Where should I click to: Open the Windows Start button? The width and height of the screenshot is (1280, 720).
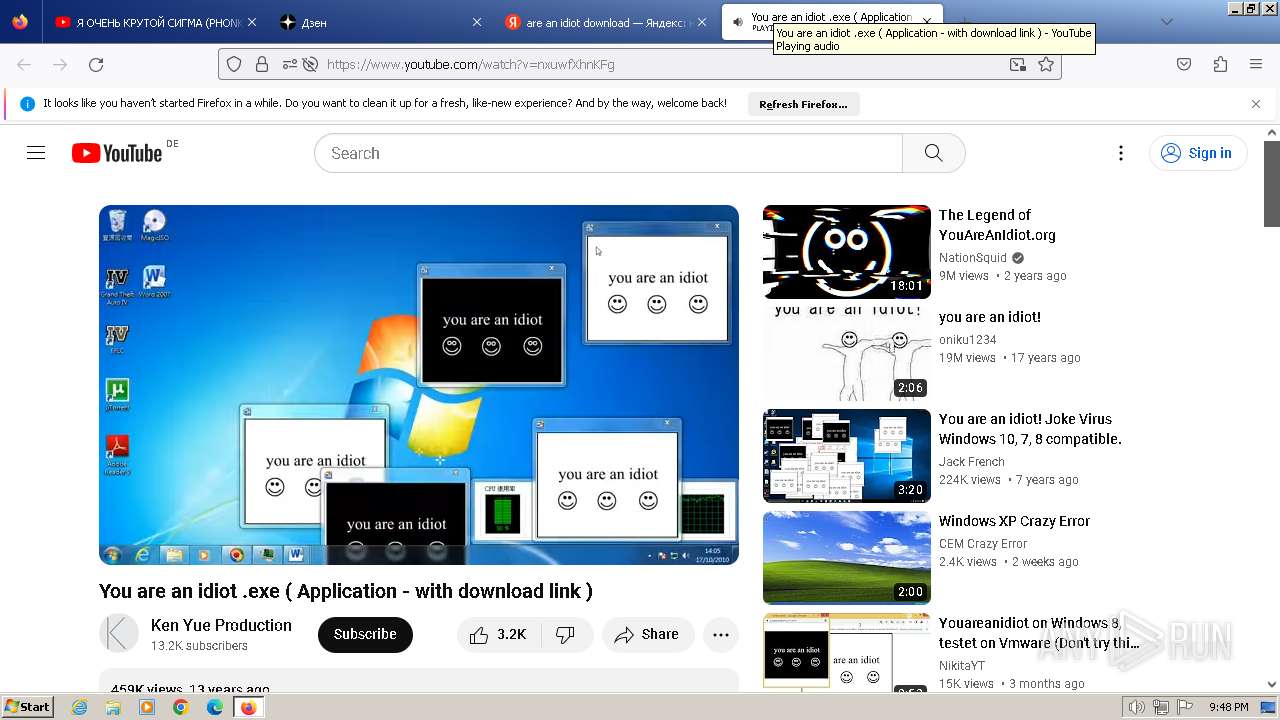tap(27, 707)
